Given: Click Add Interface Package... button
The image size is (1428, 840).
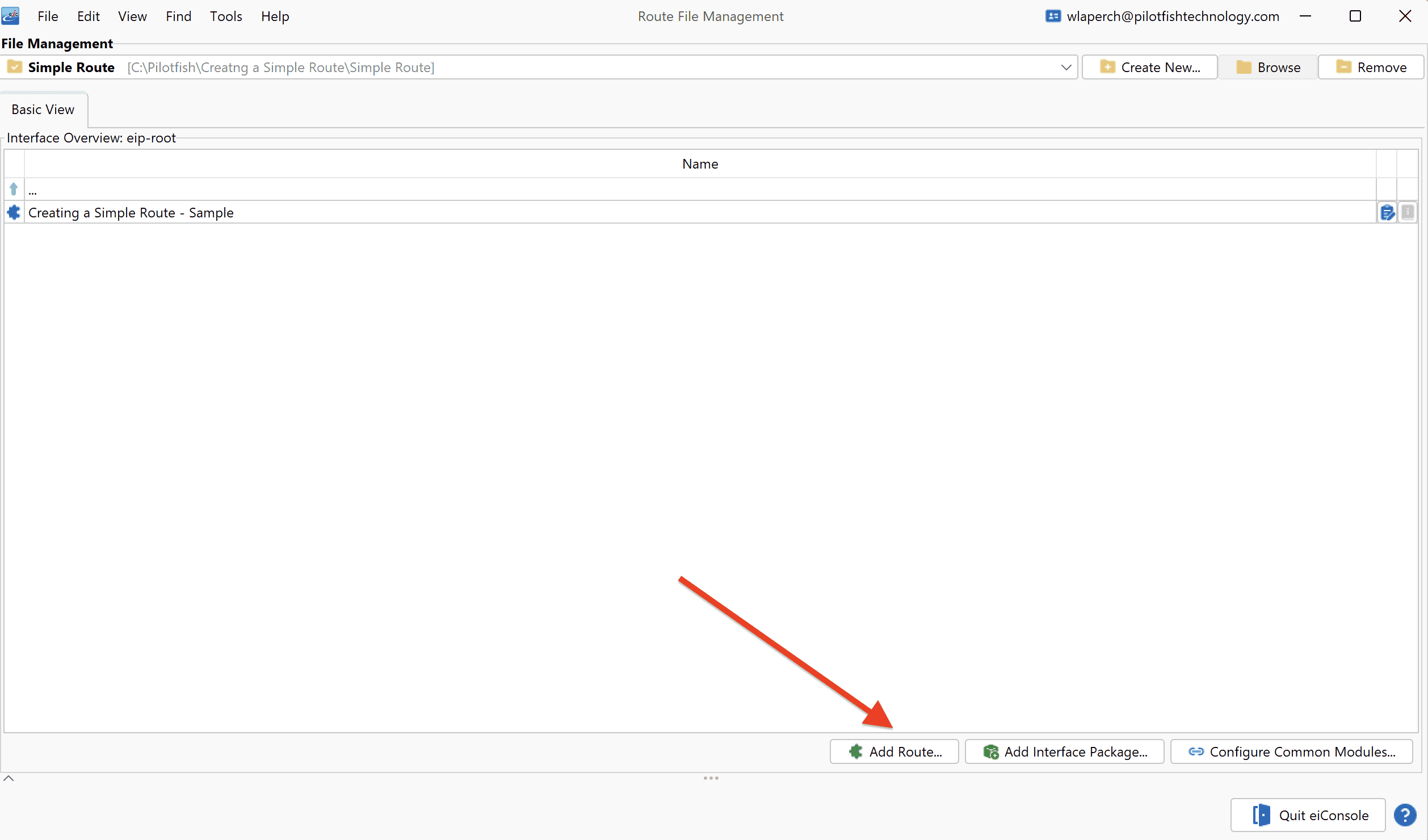Looking at the screenshot, I should [1065, 751].
